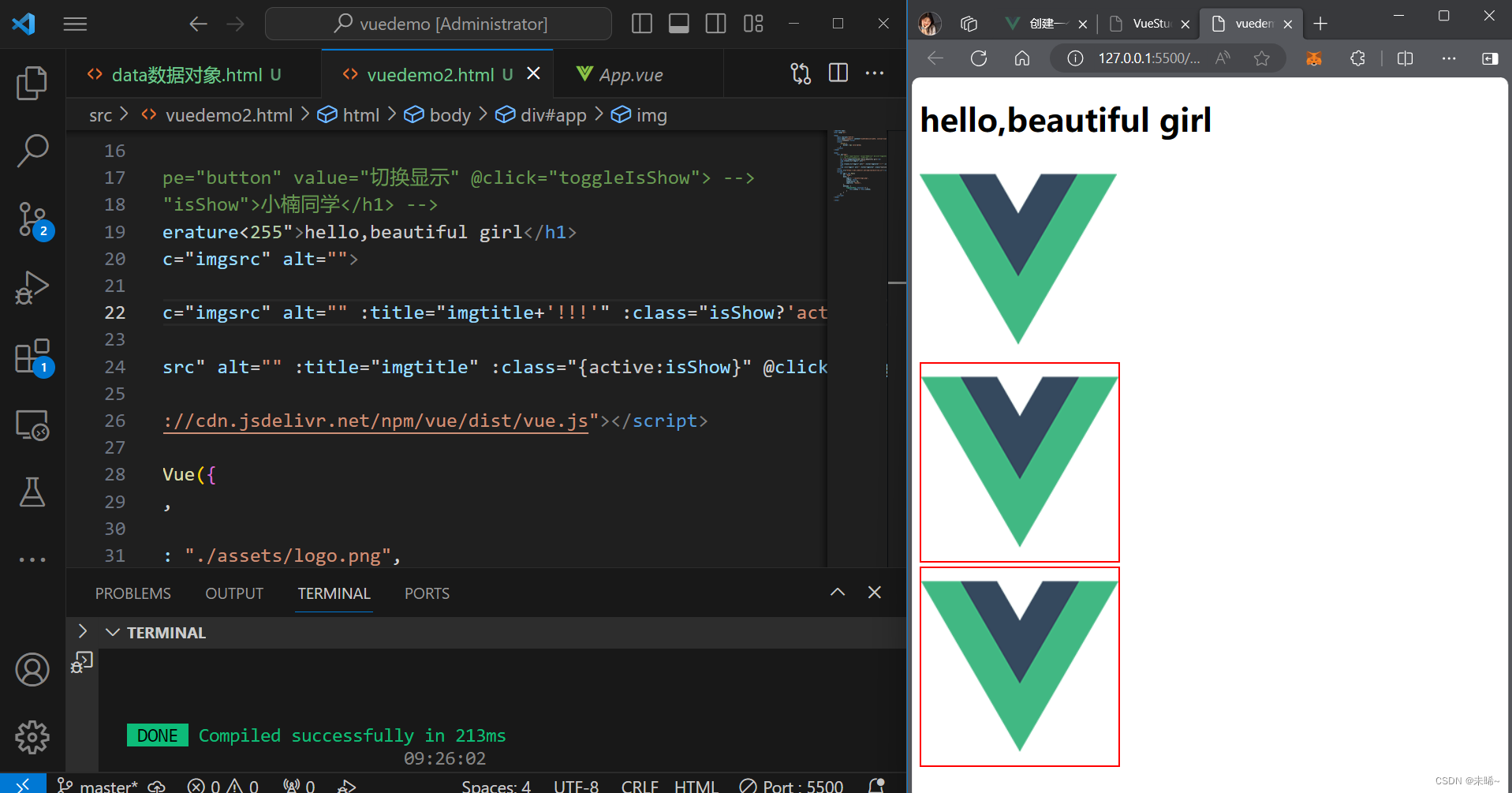The width and height of the screenshot is (1512, 793).
Task: Click the code minimap overview
Action: tap(859, 166)
